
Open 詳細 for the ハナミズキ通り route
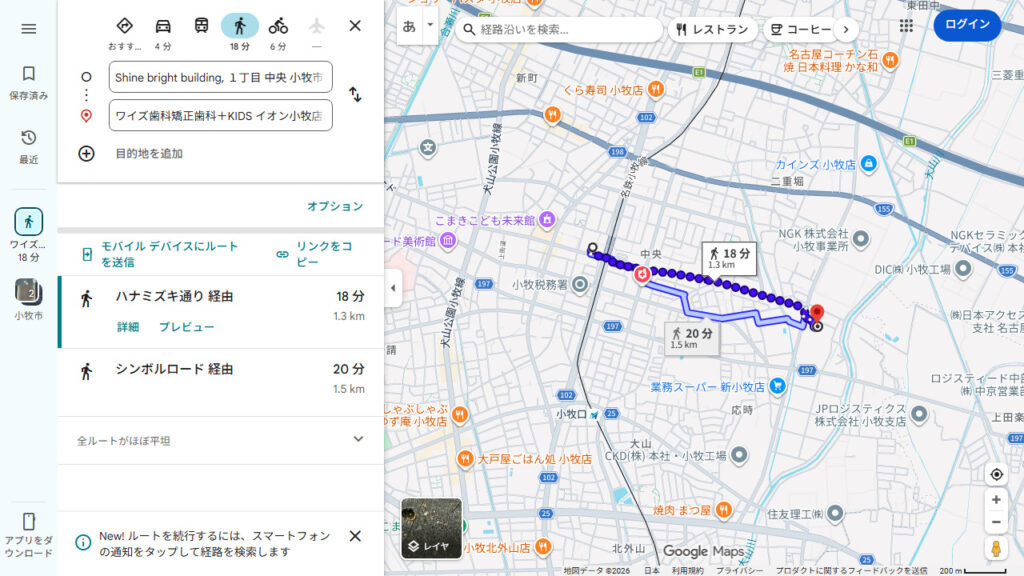click(x=128, y=327)
